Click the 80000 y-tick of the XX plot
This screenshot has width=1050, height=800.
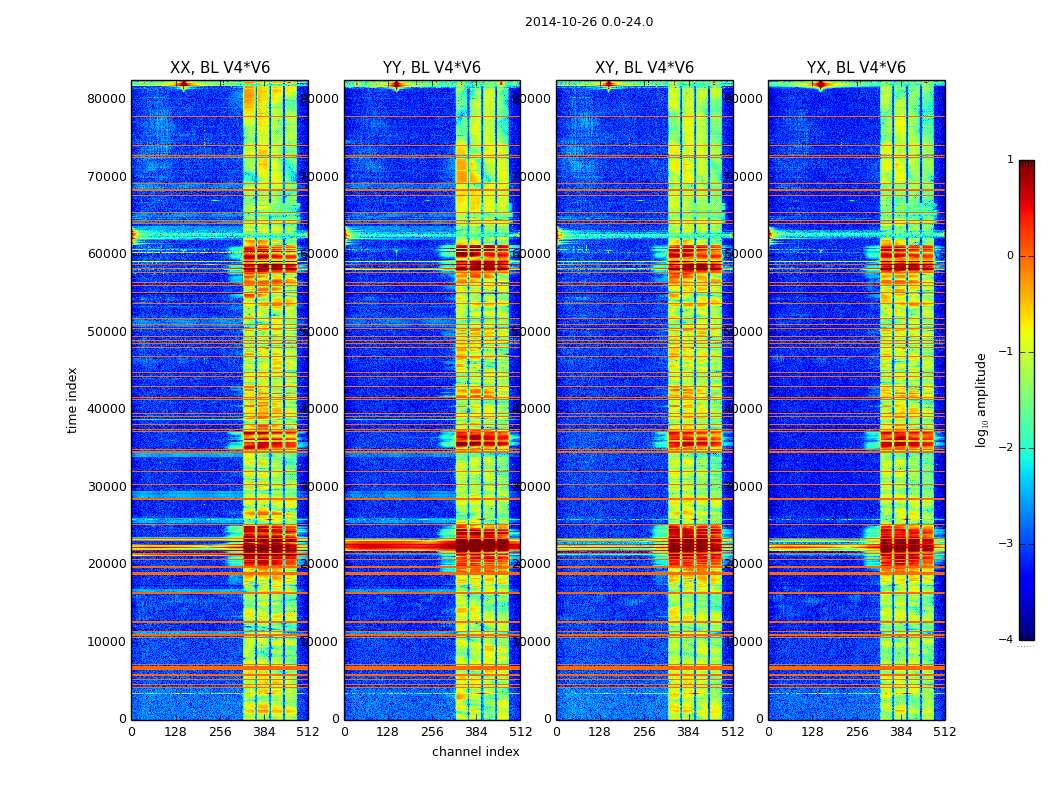[x=107, y=98]
